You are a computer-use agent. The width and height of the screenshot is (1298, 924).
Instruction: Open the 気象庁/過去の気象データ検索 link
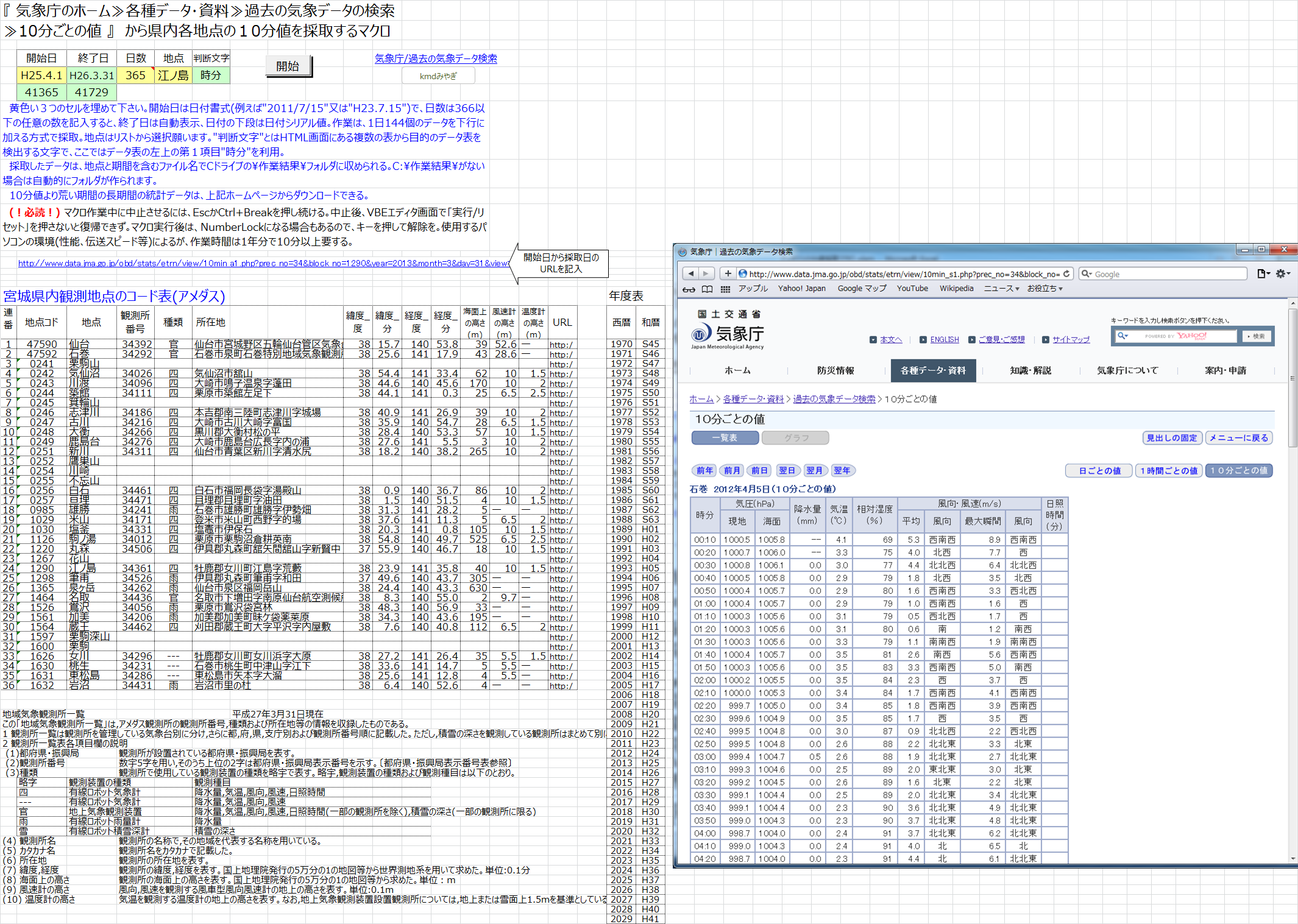pos(436,58)
